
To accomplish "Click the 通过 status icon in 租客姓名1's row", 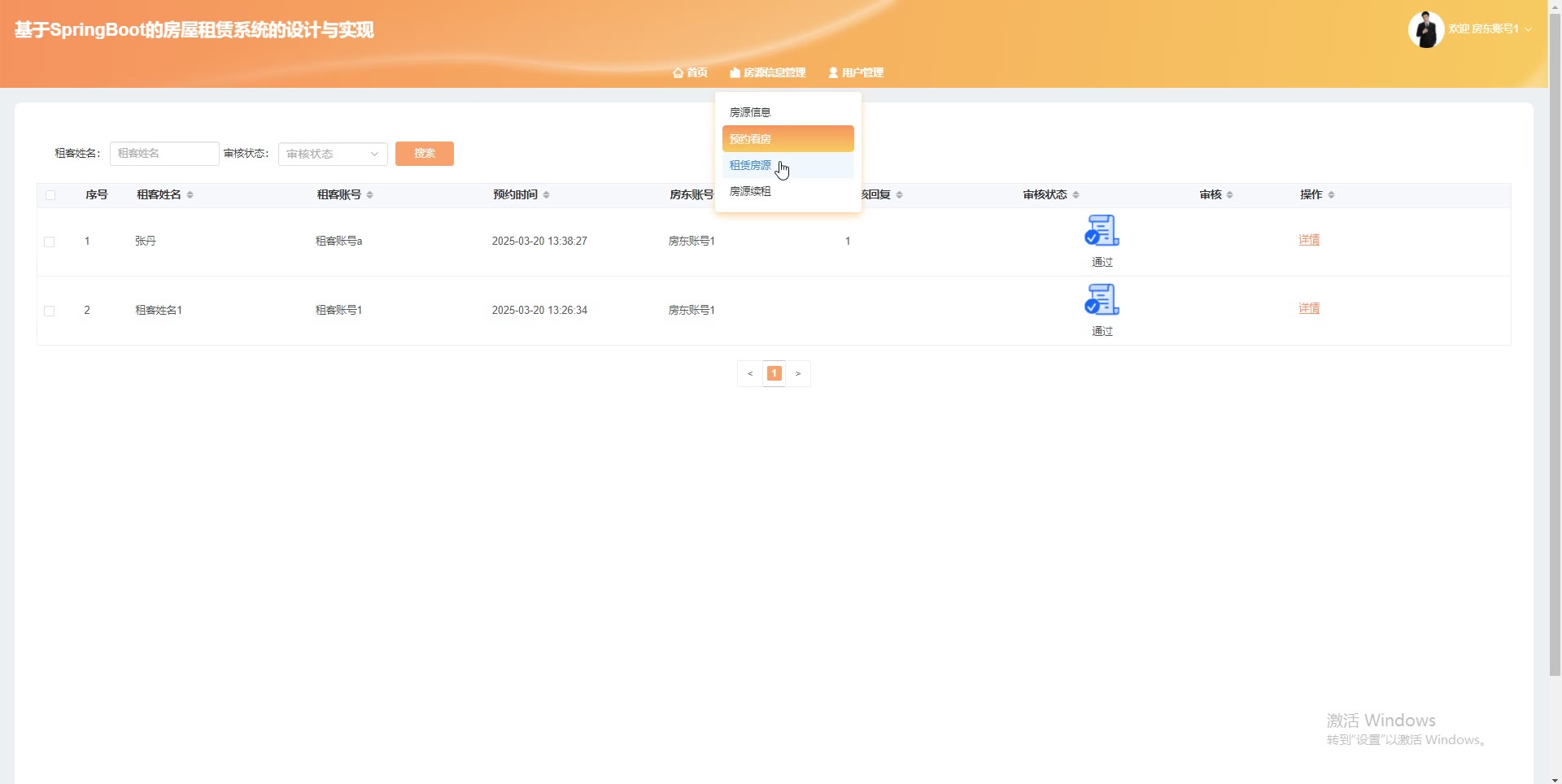I will coord(1102,300).
